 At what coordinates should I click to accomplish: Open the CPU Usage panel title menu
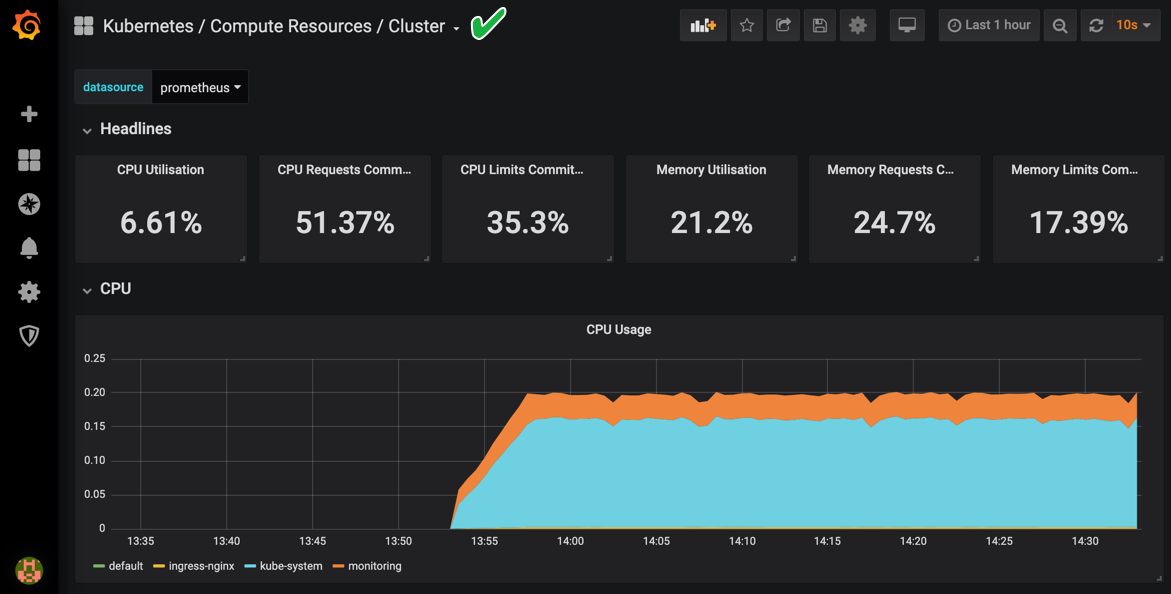[618, 330]
